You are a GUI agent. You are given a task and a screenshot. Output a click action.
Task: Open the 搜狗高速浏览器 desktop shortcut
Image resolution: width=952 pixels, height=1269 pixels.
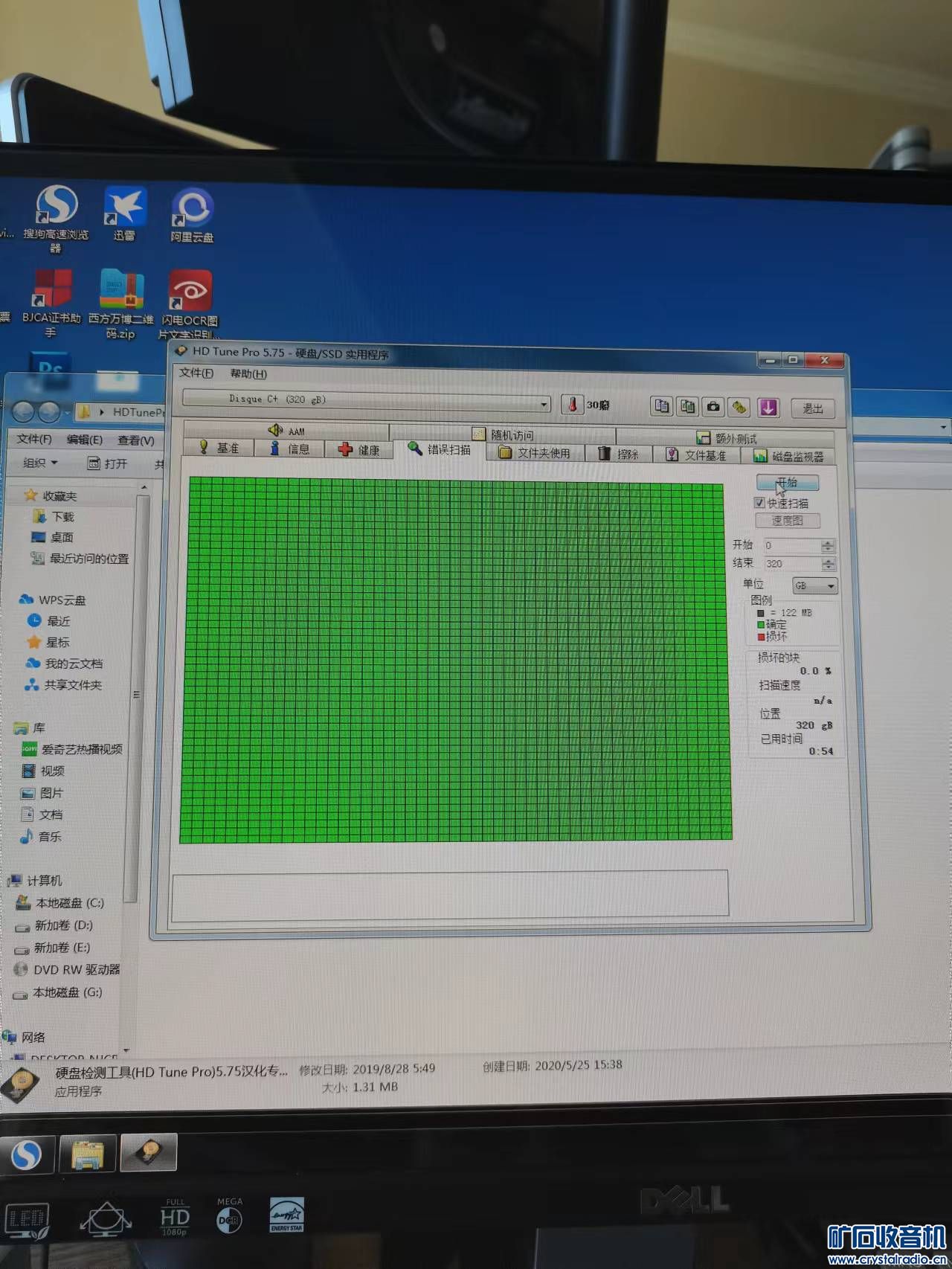(56, 218)
